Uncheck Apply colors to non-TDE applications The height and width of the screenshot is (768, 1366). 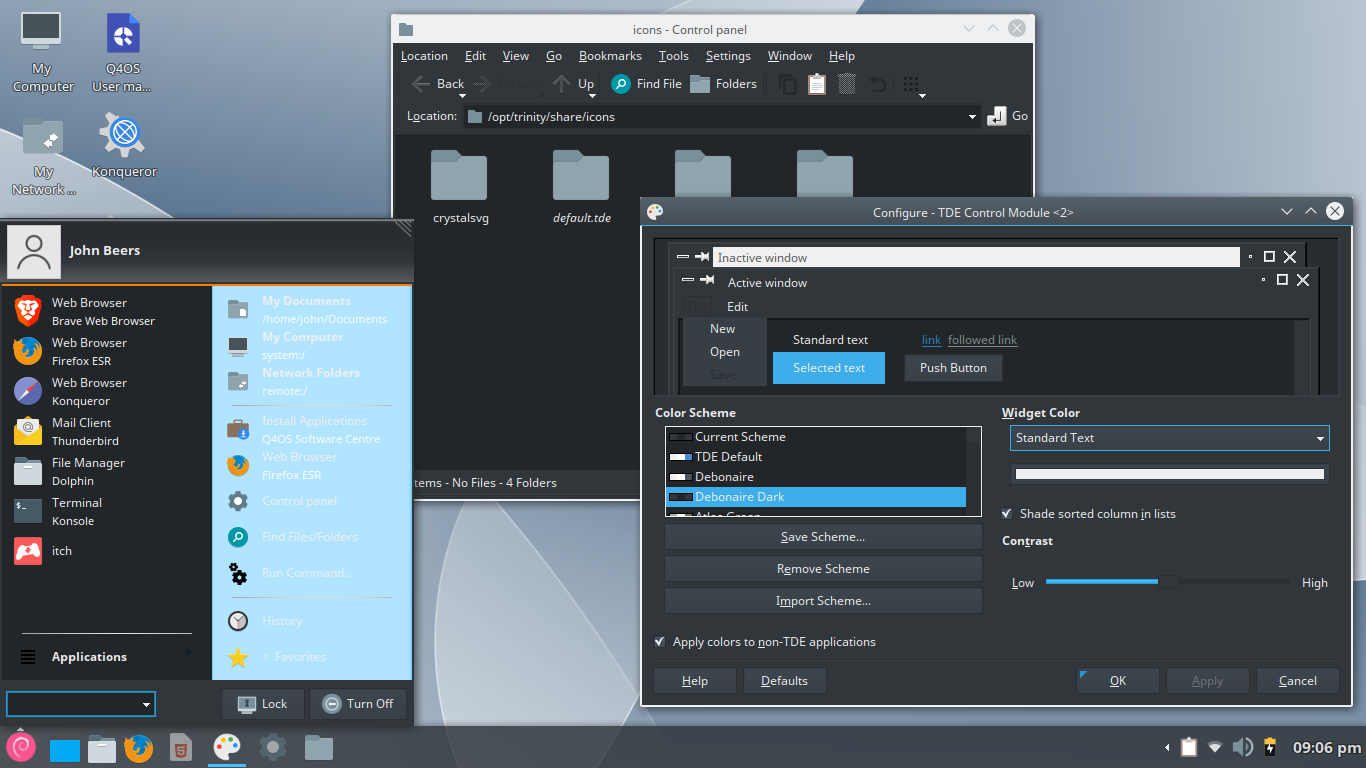pos(660,642)
